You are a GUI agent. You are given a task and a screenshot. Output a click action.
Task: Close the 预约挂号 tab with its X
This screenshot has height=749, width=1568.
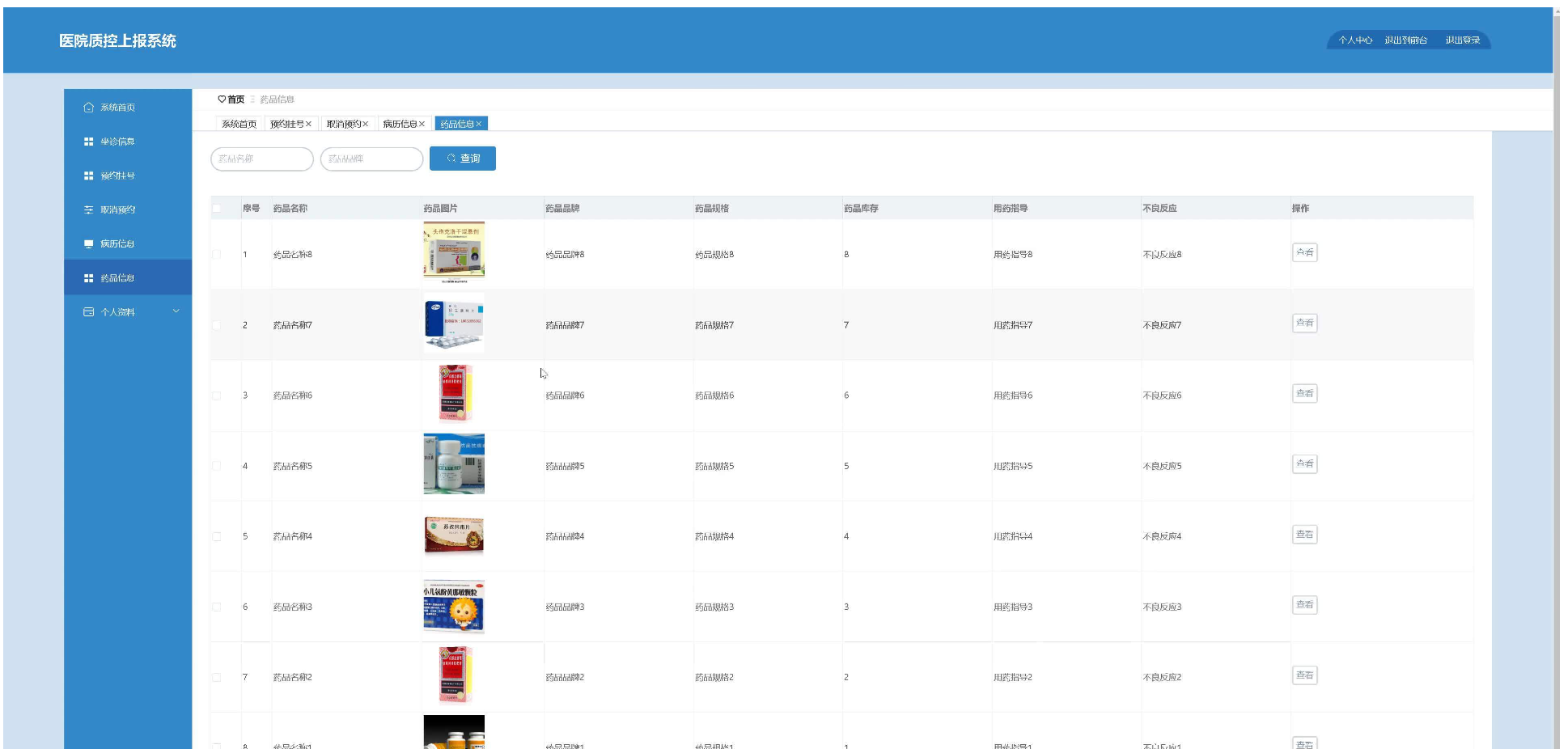(308, 124)
